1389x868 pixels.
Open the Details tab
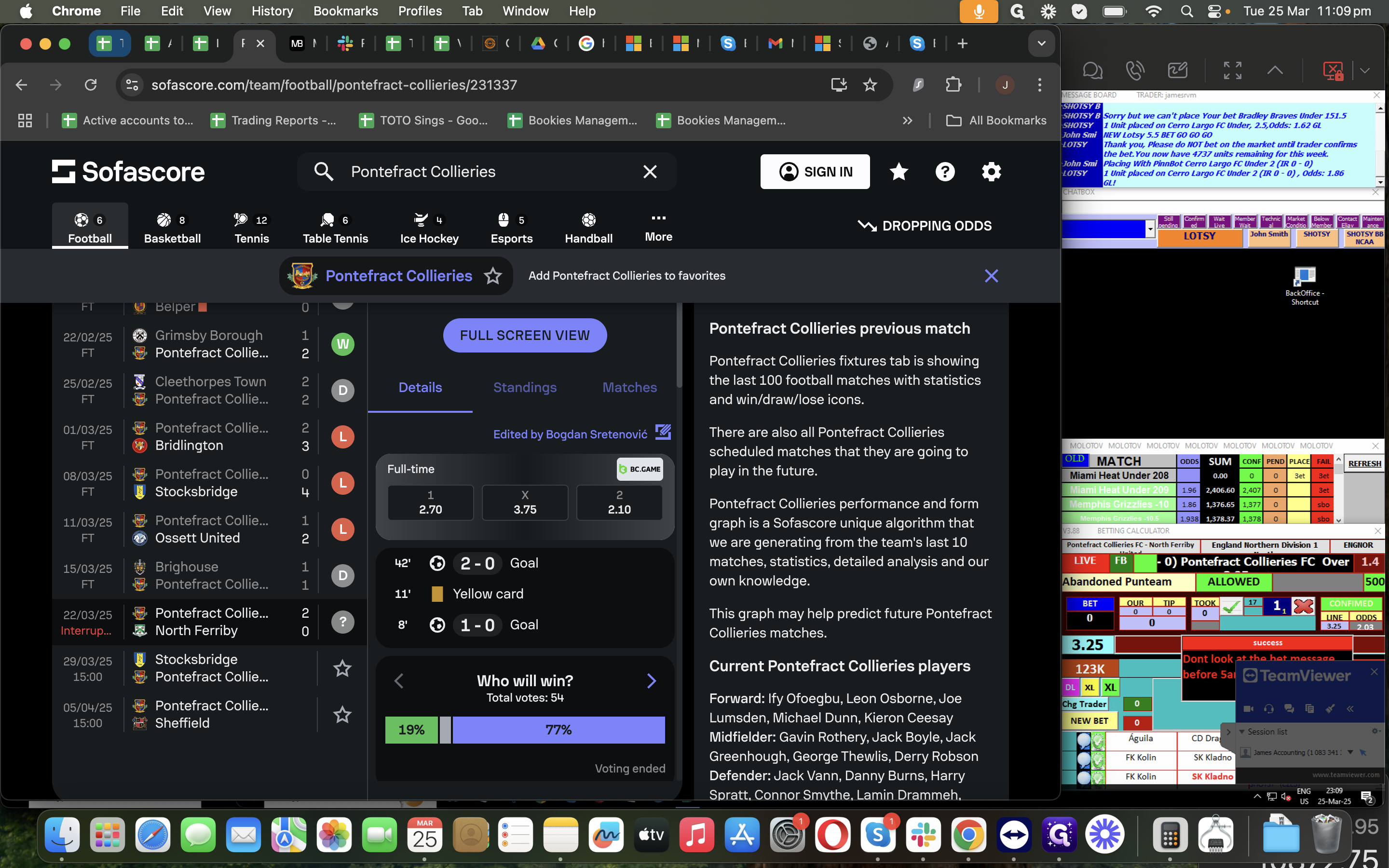(x=420, y=388)
